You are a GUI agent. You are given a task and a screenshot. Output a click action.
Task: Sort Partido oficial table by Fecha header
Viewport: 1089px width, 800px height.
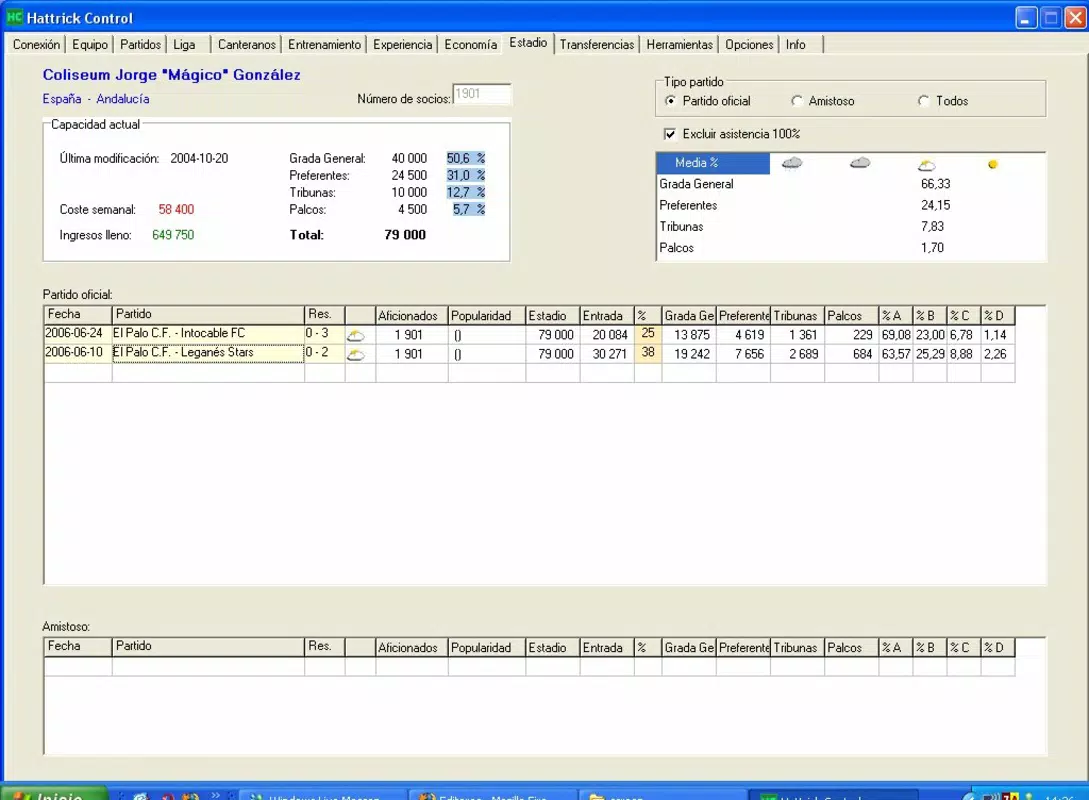tap(78, 315)
